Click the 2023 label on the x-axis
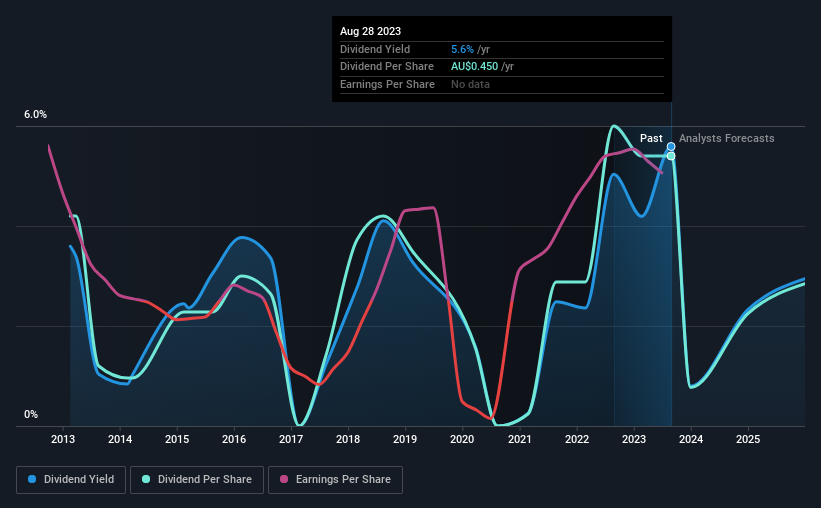The height and width of the screenshot is (508, 821). point(634,439)
